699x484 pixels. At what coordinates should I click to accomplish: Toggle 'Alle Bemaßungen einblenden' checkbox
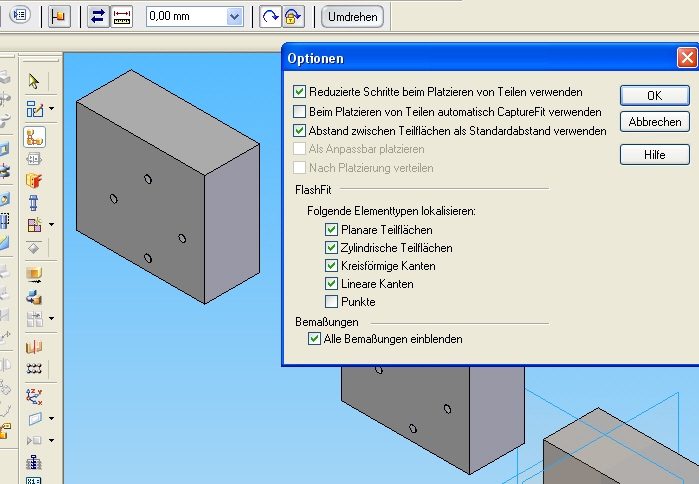pos(314,339)
